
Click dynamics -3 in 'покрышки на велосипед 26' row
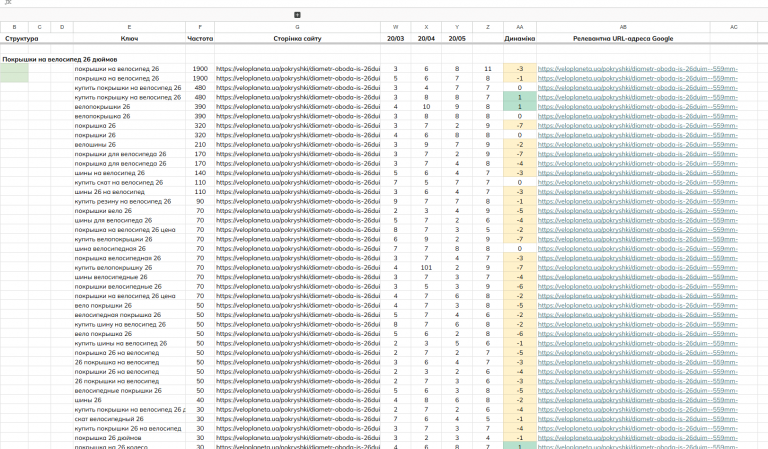point(520,69)
